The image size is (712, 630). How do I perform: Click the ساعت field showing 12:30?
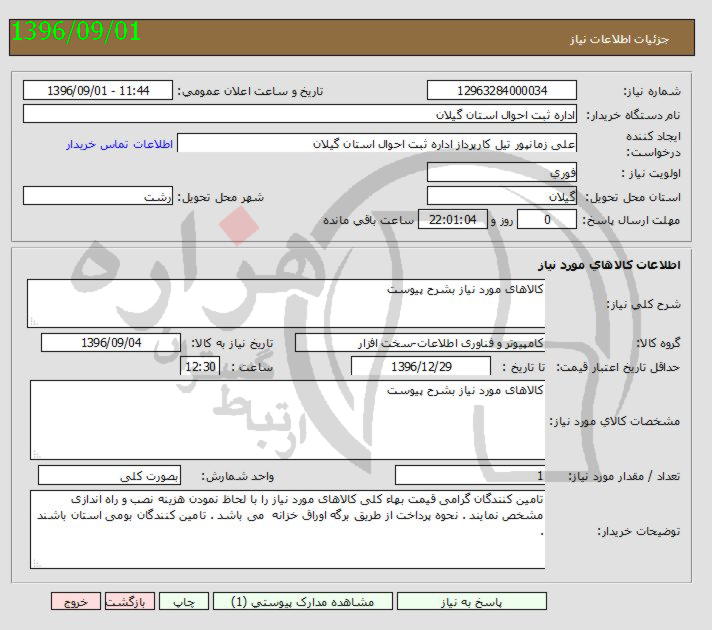(x=200, y=366)
